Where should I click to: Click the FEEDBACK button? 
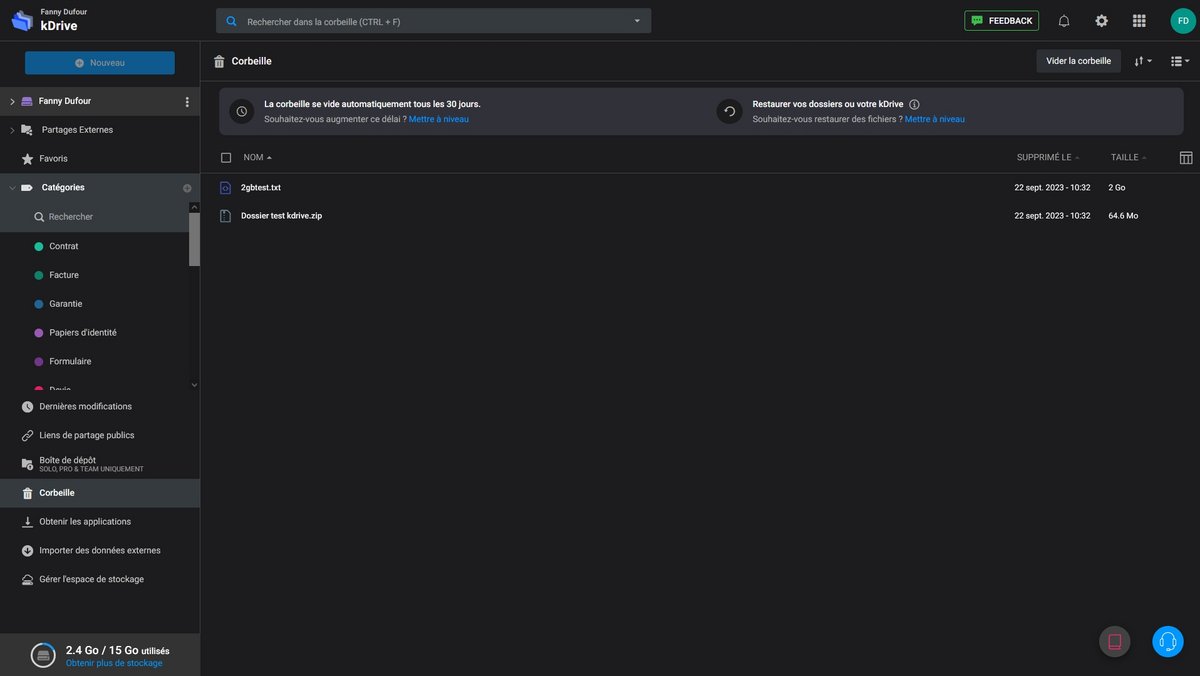point(1001,21)
